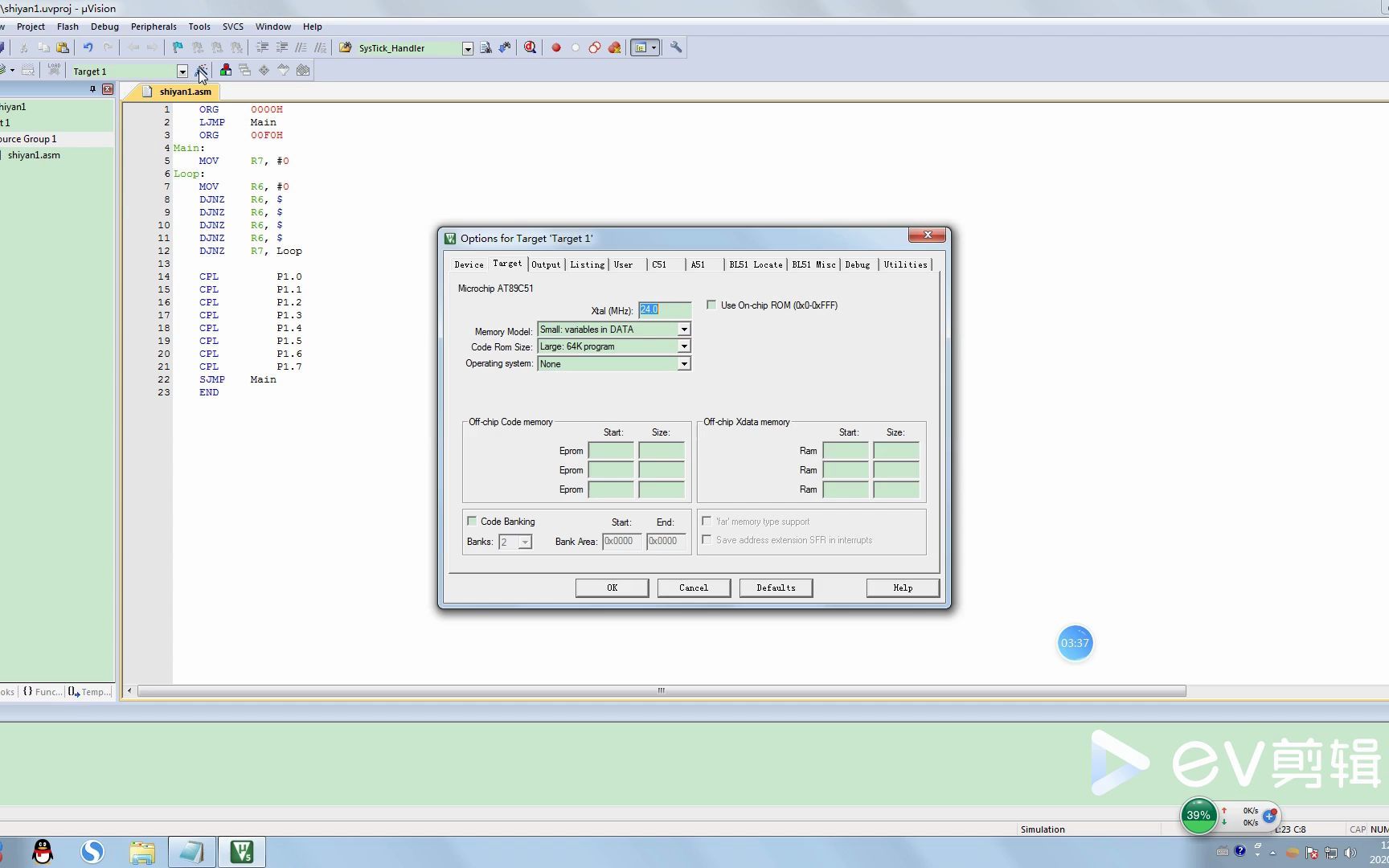1389x868 pixels.
Task: Insert breakpoint red dot icon
Action: 555,47
